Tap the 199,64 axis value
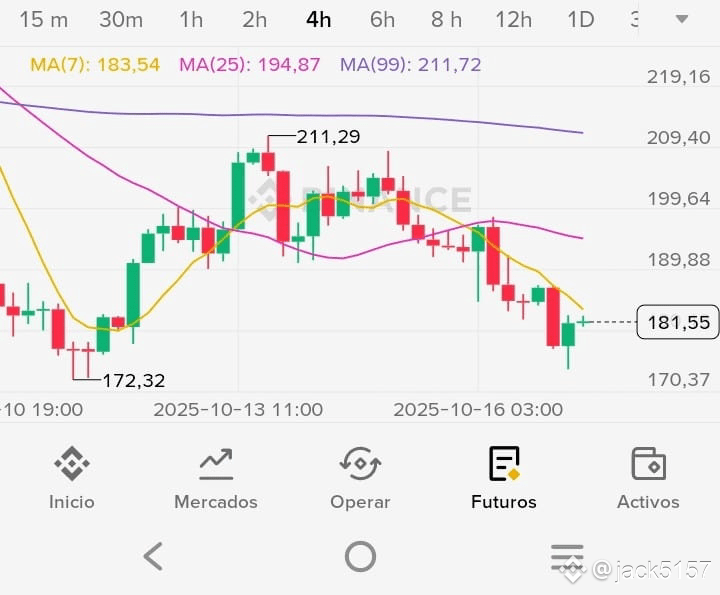Viewport: 720px width, 595px height. pos(679,199)
